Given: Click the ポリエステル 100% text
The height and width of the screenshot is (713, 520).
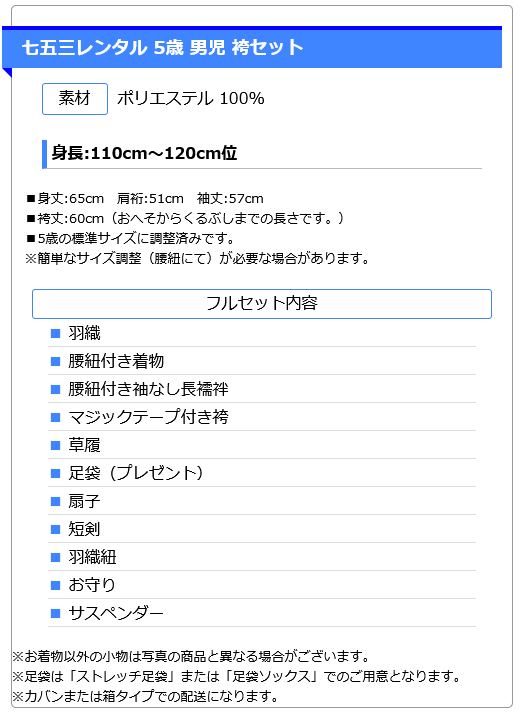Looking at the screenshot, I should click(x=191, y=98).
